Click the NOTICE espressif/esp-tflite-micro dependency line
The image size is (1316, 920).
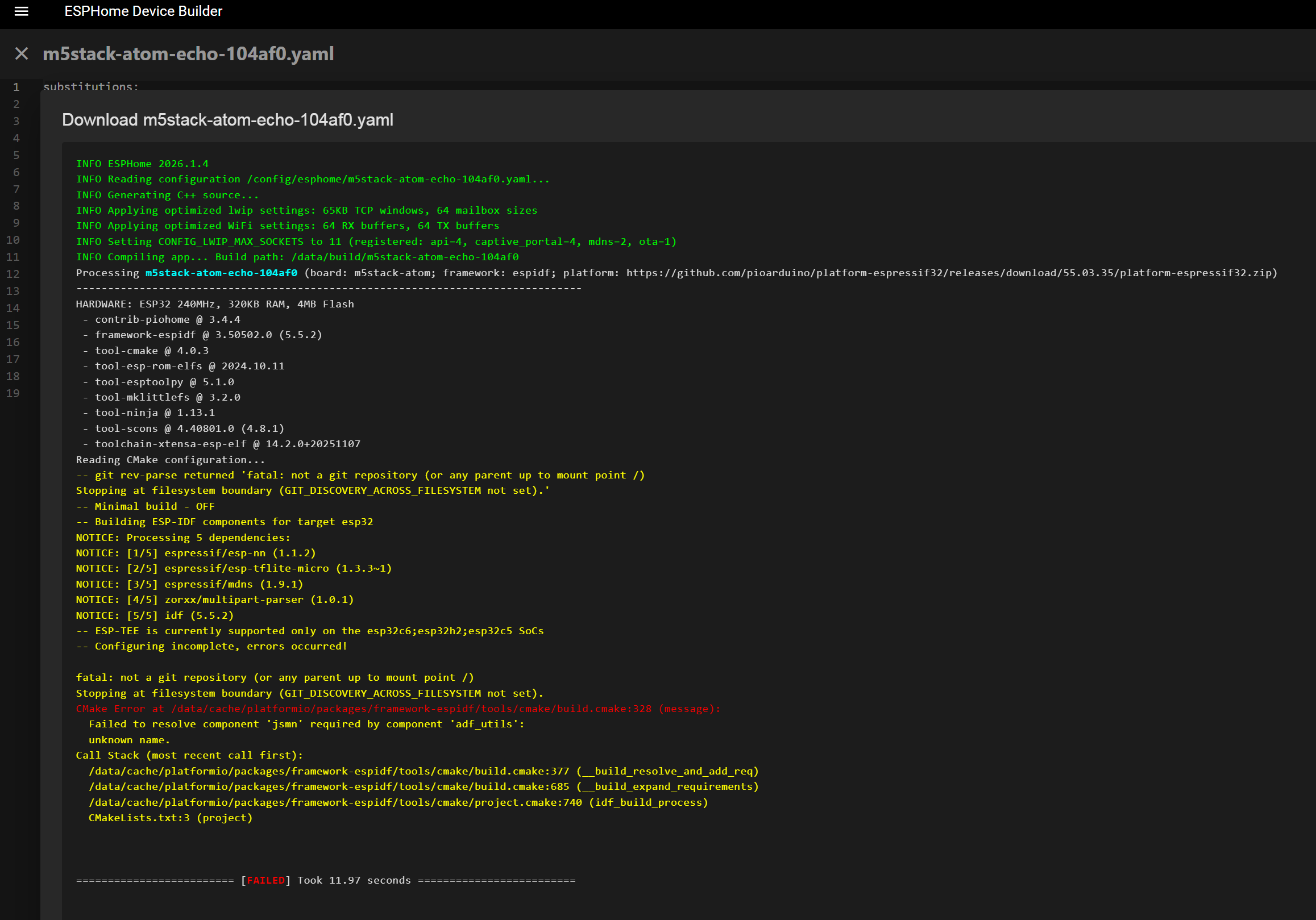(233, 568)
